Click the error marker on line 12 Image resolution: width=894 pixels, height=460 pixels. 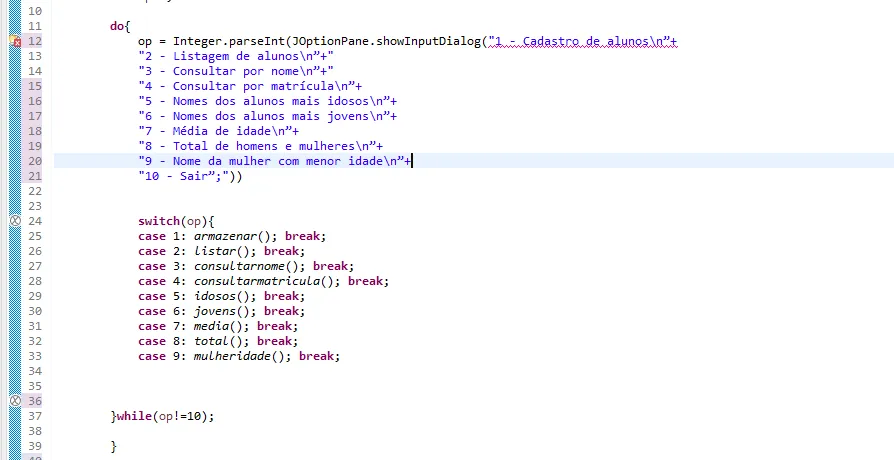(x=15, y=41)
